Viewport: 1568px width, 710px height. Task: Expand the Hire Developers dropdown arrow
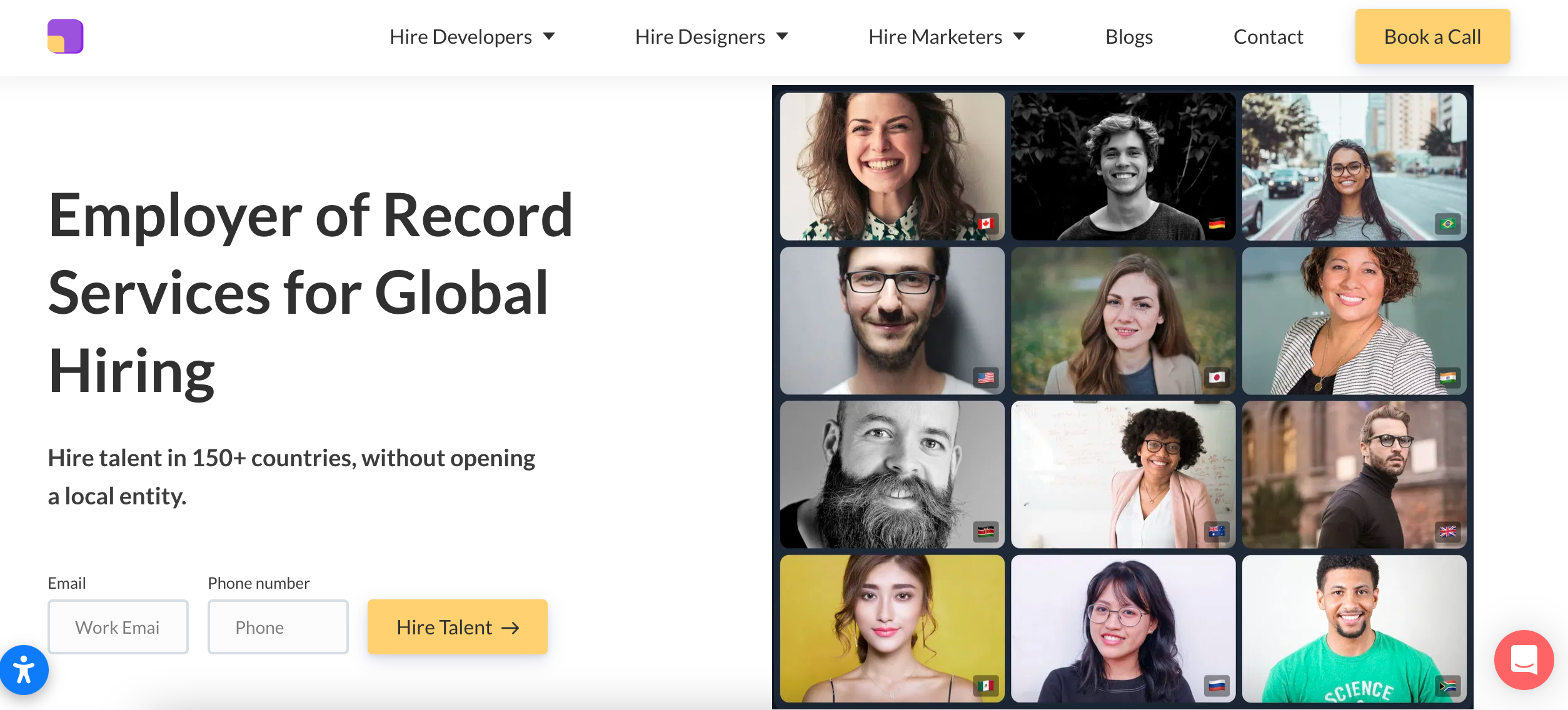pos(549,36)
